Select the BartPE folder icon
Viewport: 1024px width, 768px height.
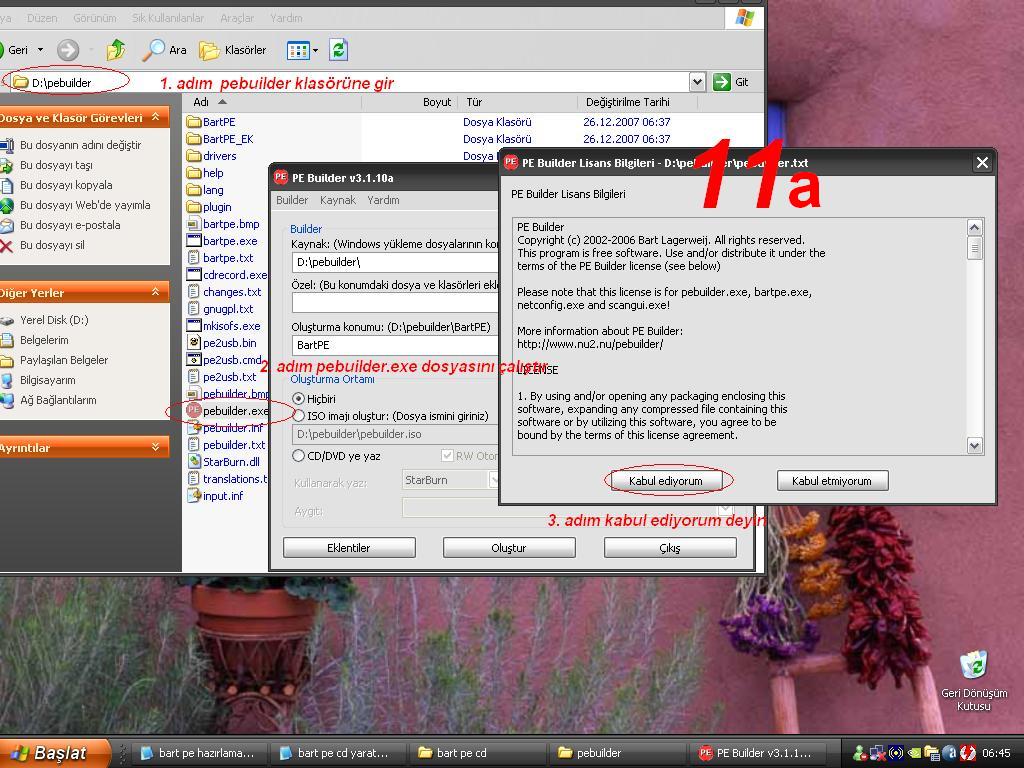click(194, 121)
